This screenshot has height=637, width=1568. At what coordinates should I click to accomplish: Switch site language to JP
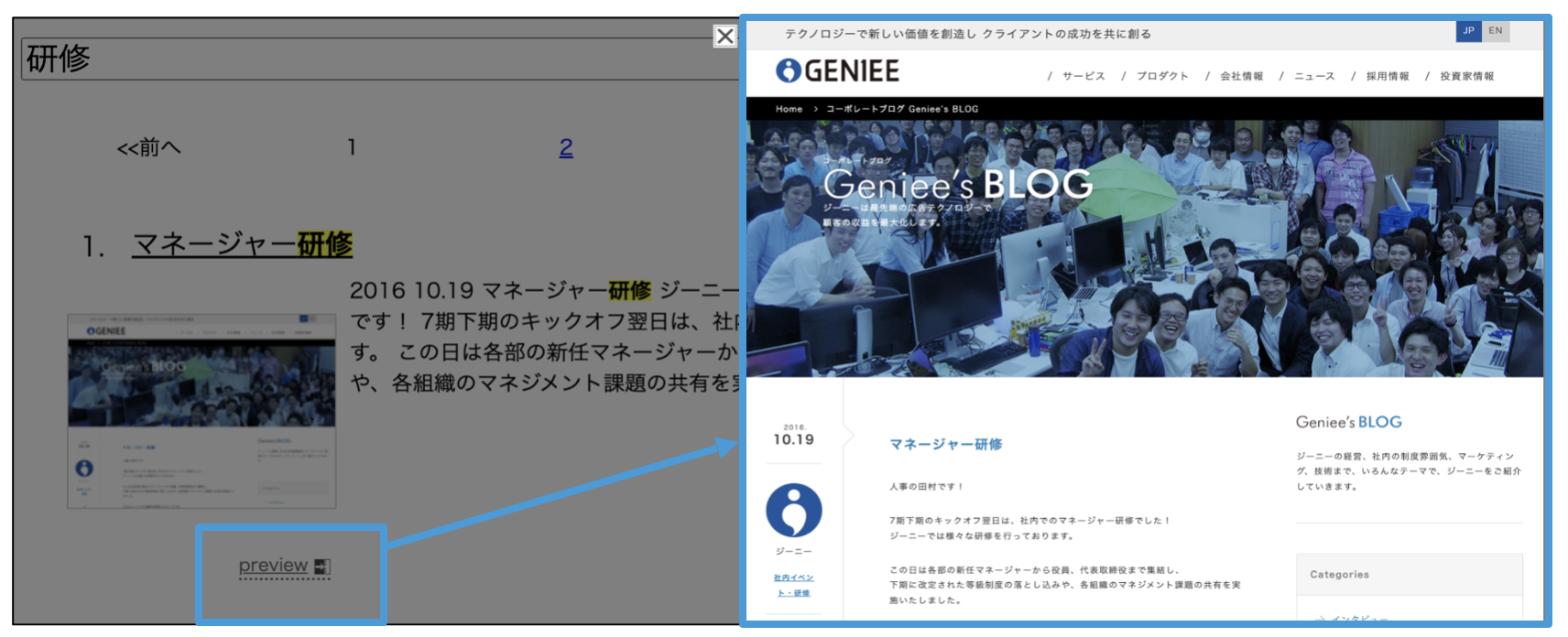point(1468,31)
